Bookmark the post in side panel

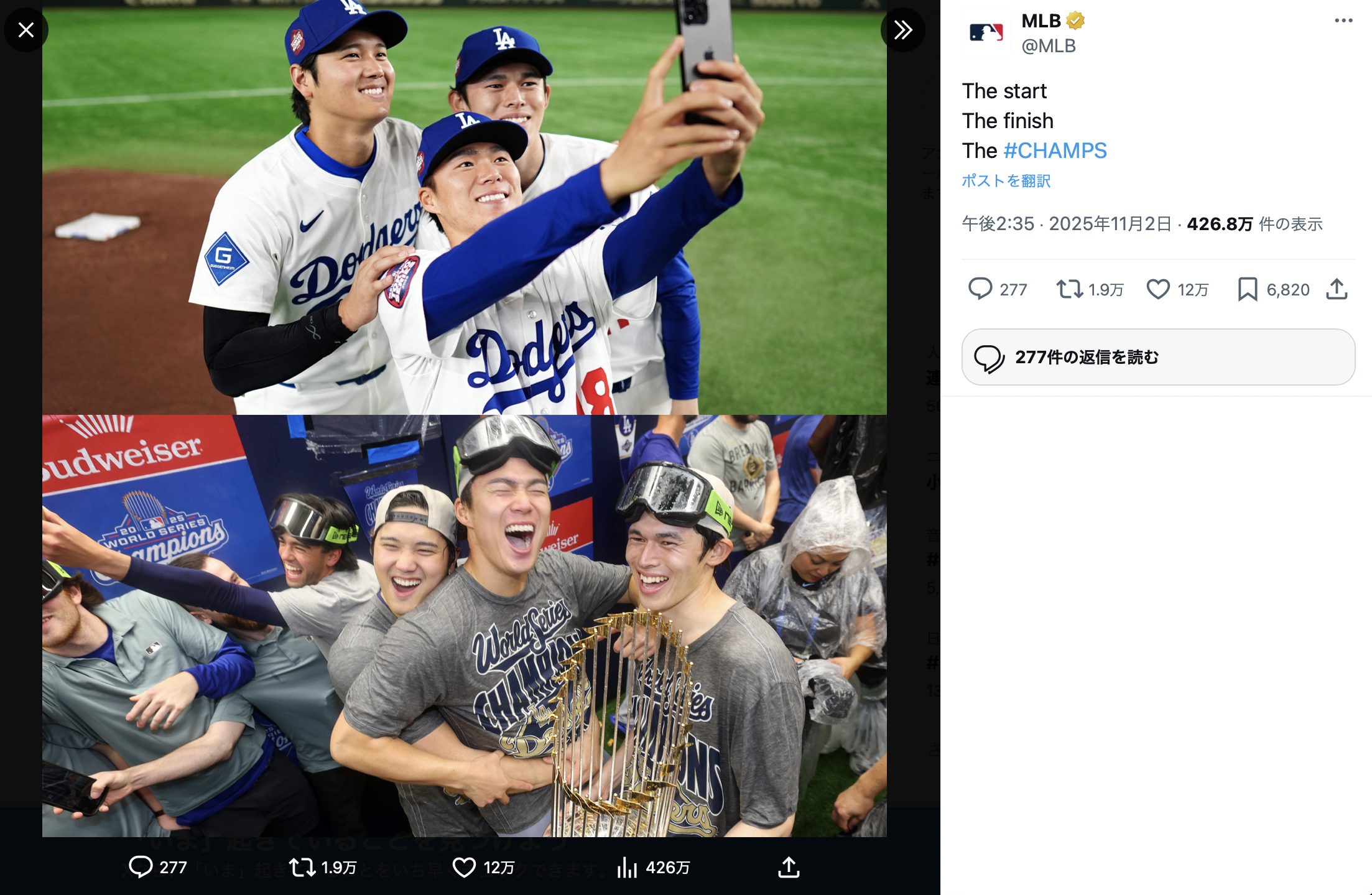[x=1247, y=289]
